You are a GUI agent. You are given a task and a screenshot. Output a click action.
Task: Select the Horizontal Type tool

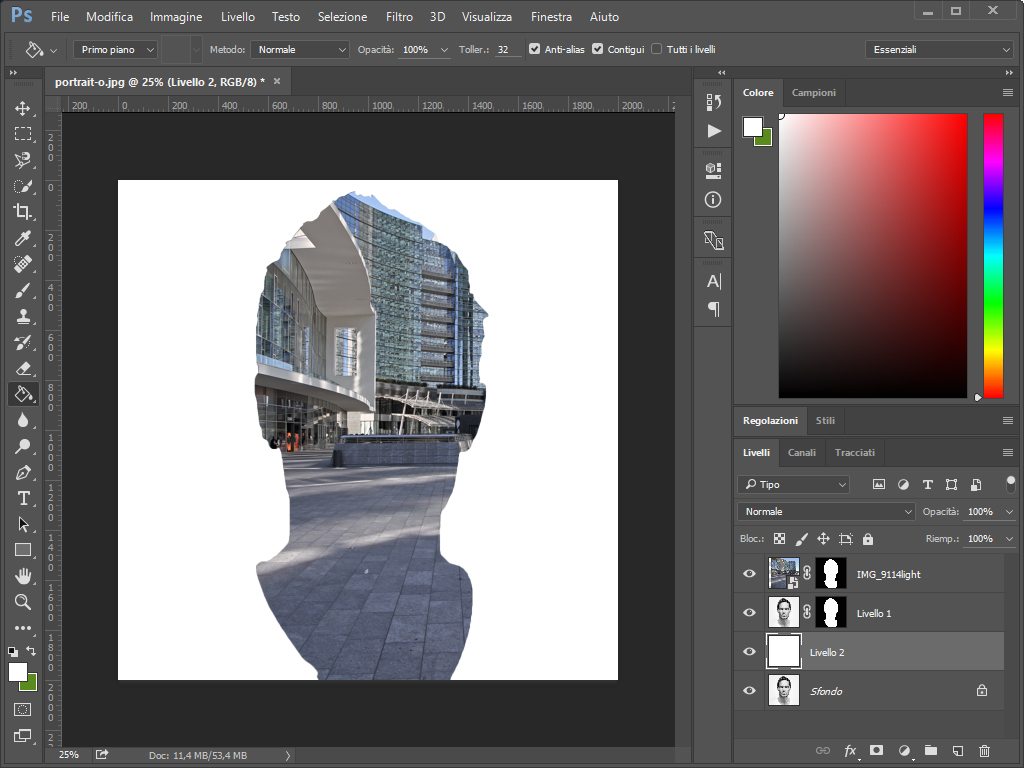point(22,498)
